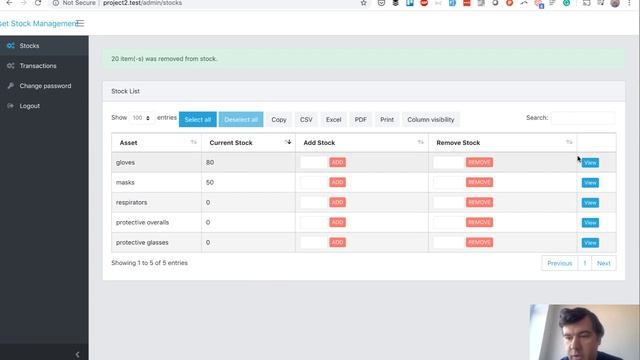
Task: View the protective glasses stock details
Action: click(590, 242)
